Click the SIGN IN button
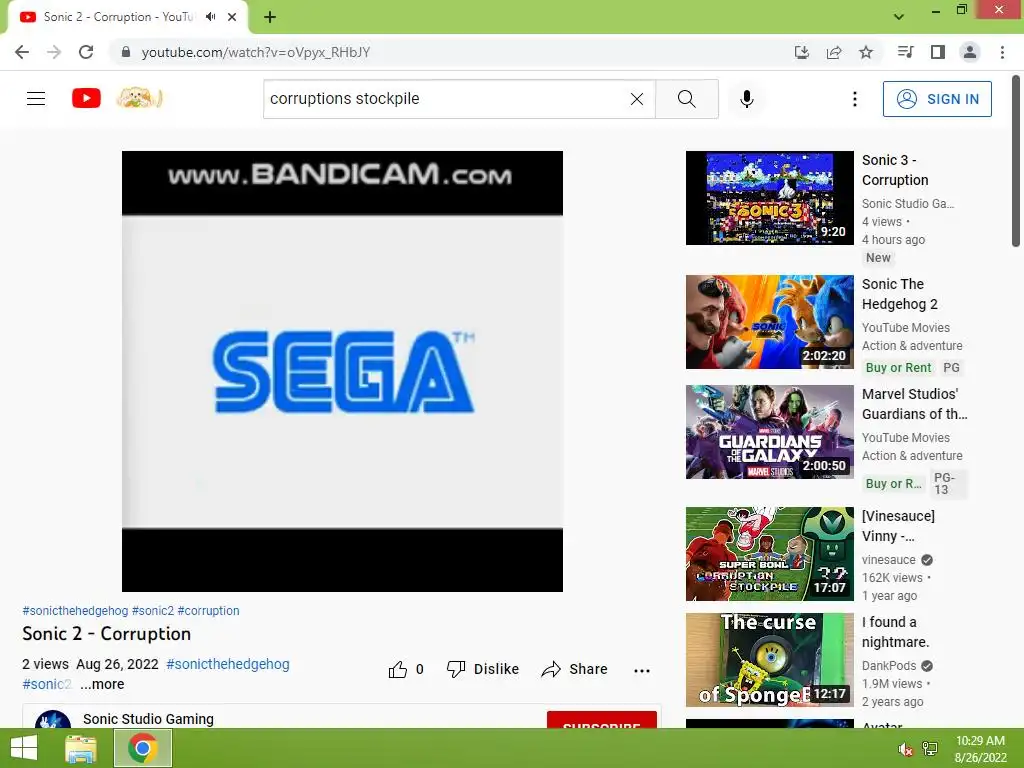This screenshot has width=1024, height=768. tap(937, 99)
